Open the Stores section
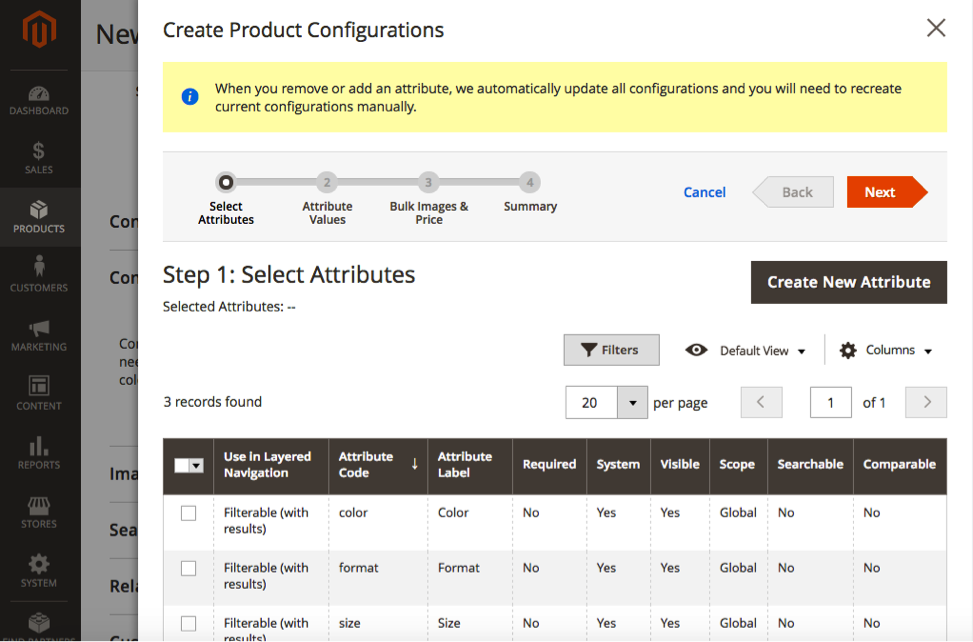The image size is (973, 642). (x=39, y=512)
